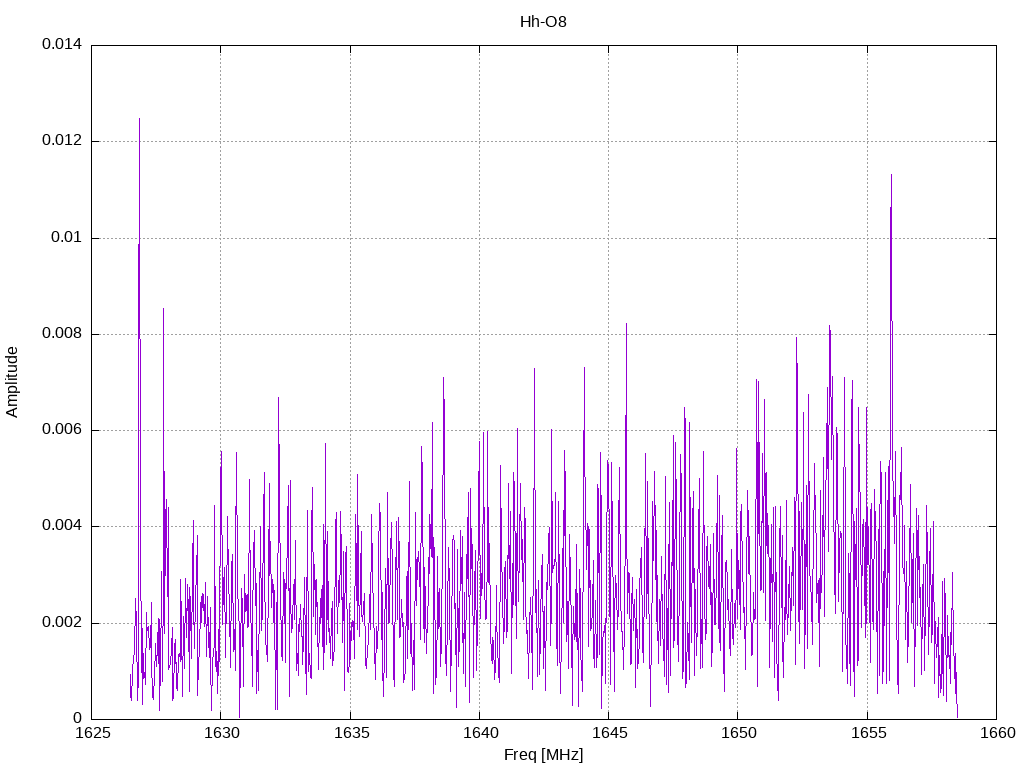Click the tip of the tallest peak near 1627 MHz
1024x768 pixels.
139,119
